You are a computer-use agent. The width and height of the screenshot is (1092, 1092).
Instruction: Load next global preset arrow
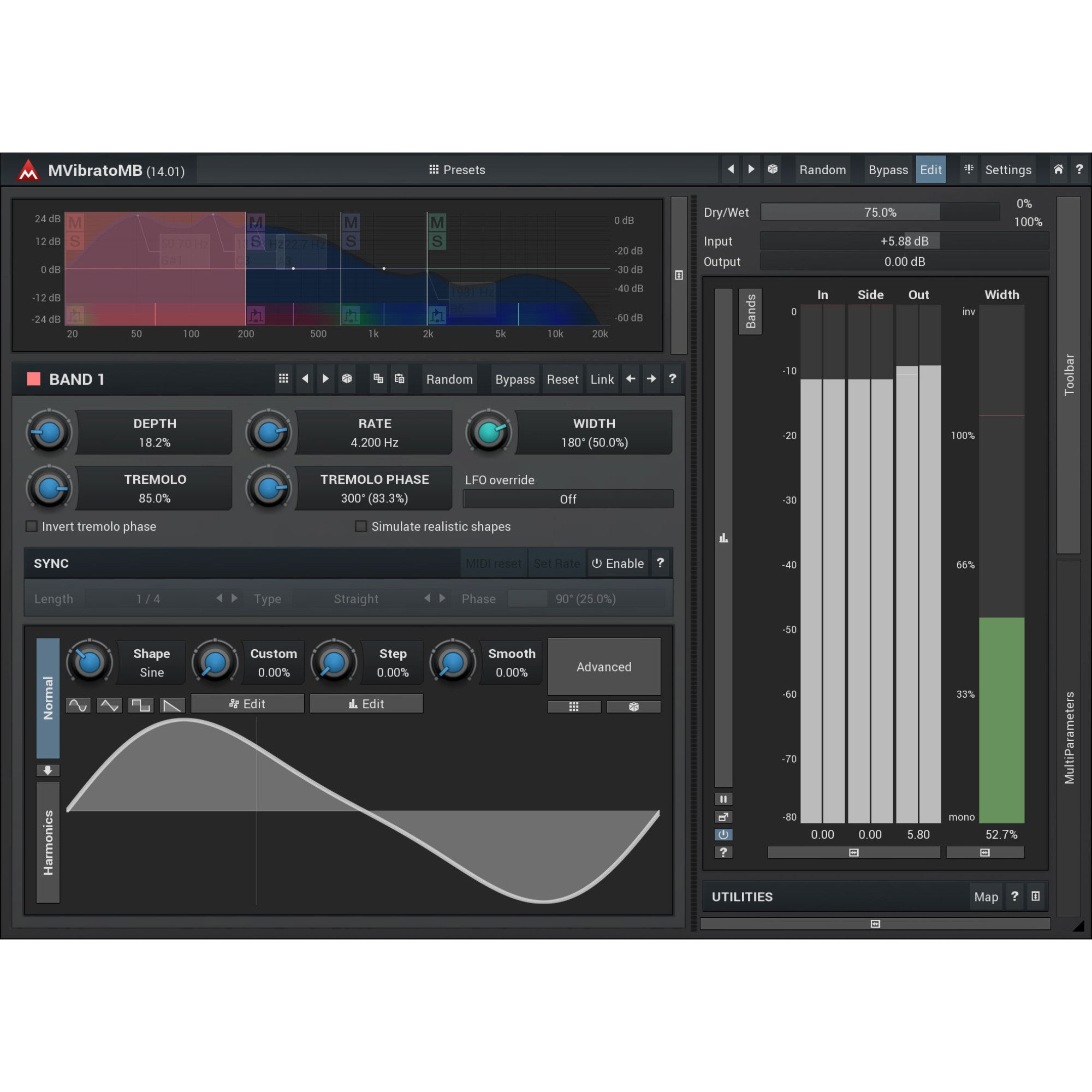pyautogui.click(x=751, y=169)
